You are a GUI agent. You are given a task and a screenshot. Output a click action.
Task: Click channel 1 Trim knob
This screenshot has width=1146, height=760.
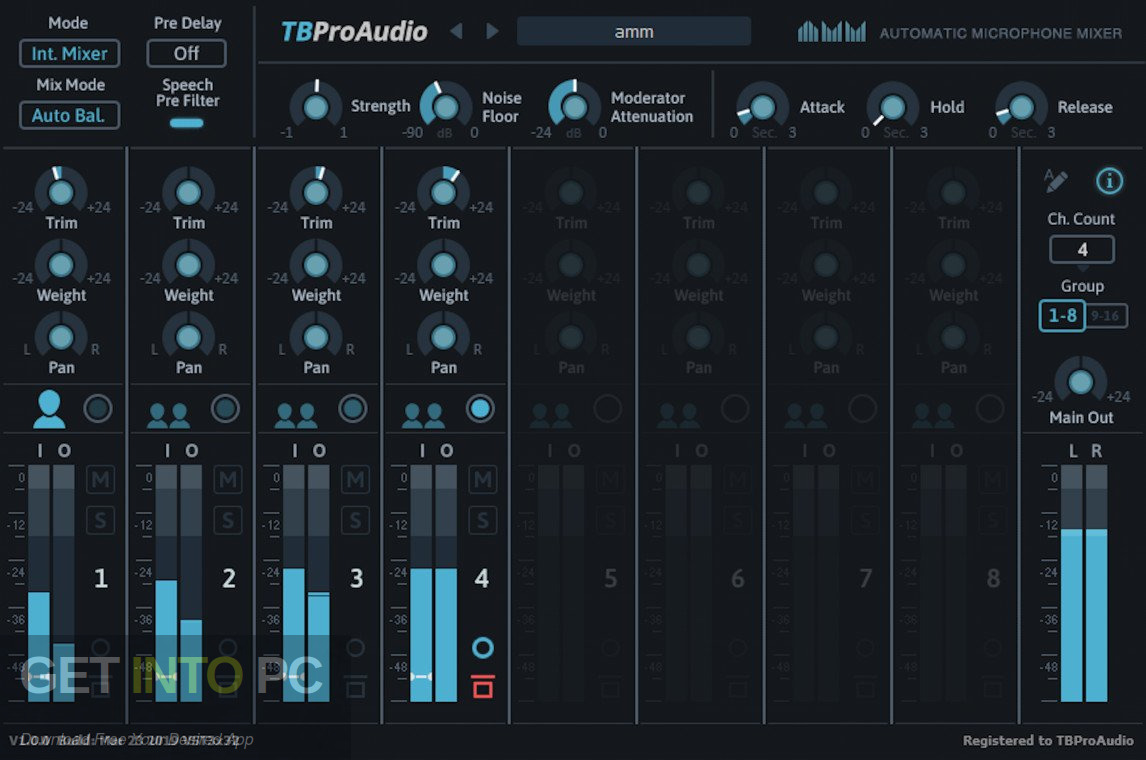click(61, 192)
